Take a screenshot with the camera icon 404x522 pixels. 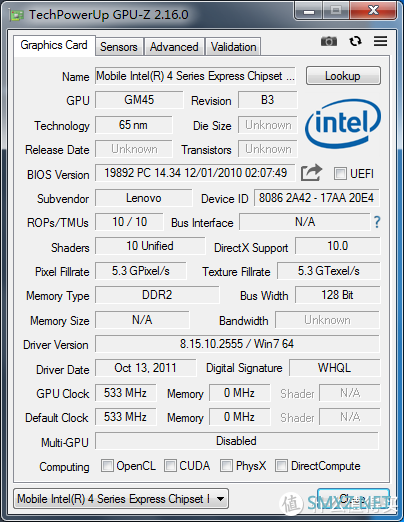point(329,41)
